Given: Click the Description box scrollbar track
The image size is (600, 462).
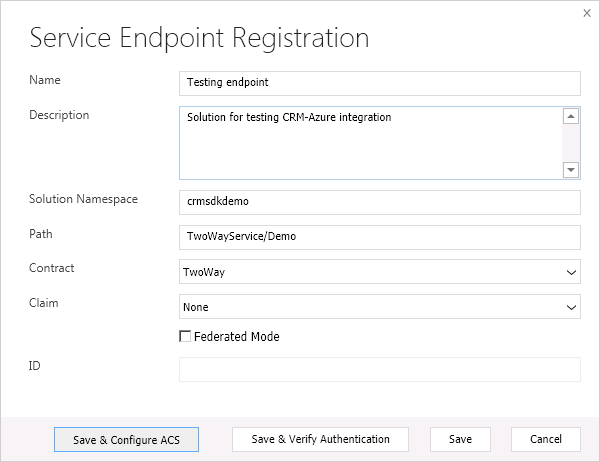Looking at the screenshot, I should (x=571, y=143).
